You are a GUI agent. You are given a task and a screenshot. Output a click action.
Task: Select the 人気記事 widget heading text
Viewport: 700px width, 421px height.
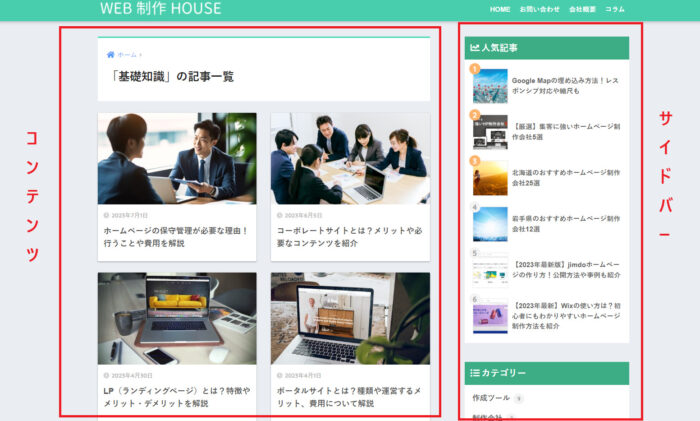pos(500,47)
